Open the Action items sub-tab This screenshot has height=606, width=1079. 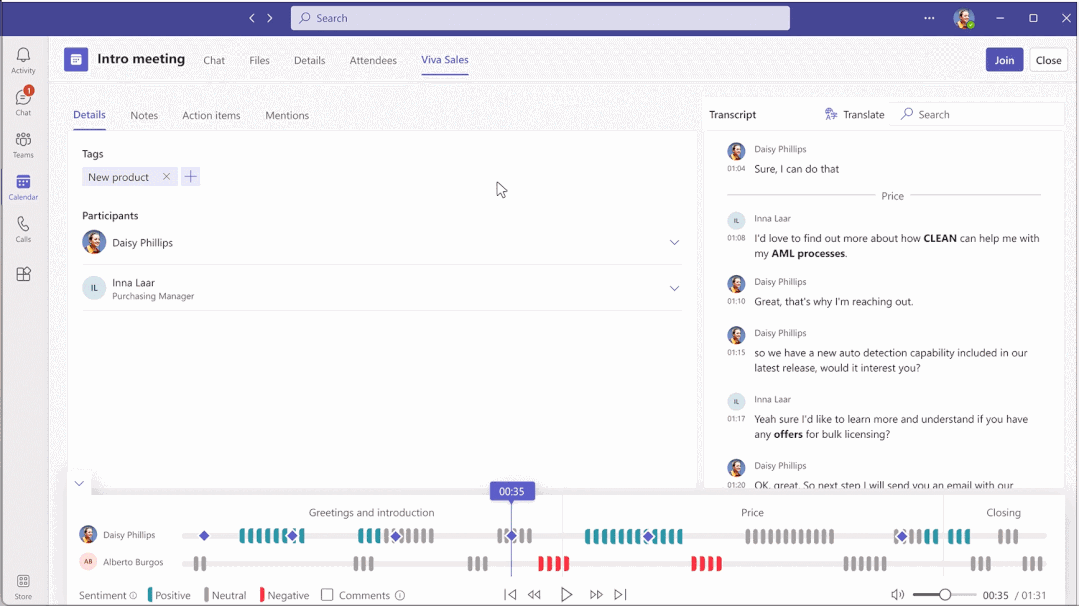point(211,115)
